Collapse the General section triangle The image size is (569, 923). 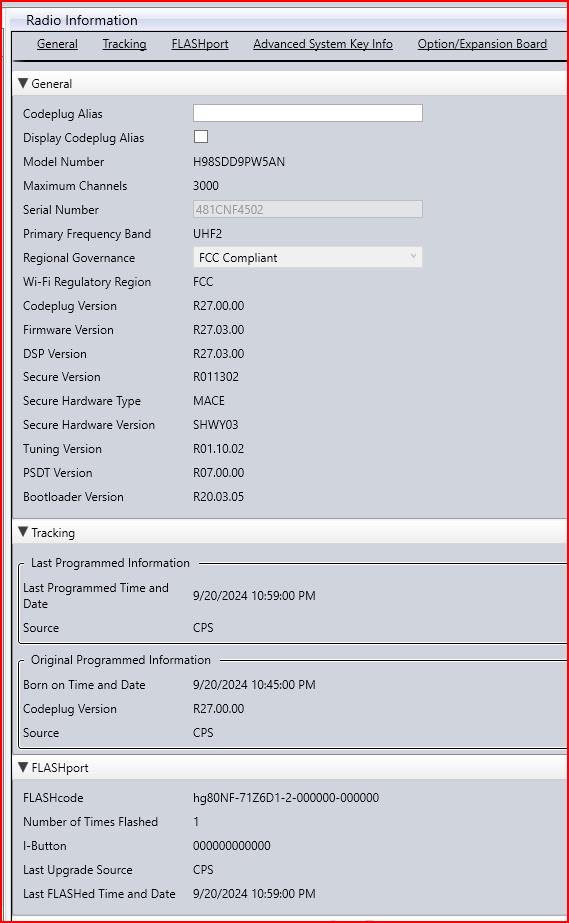(23, 83)
